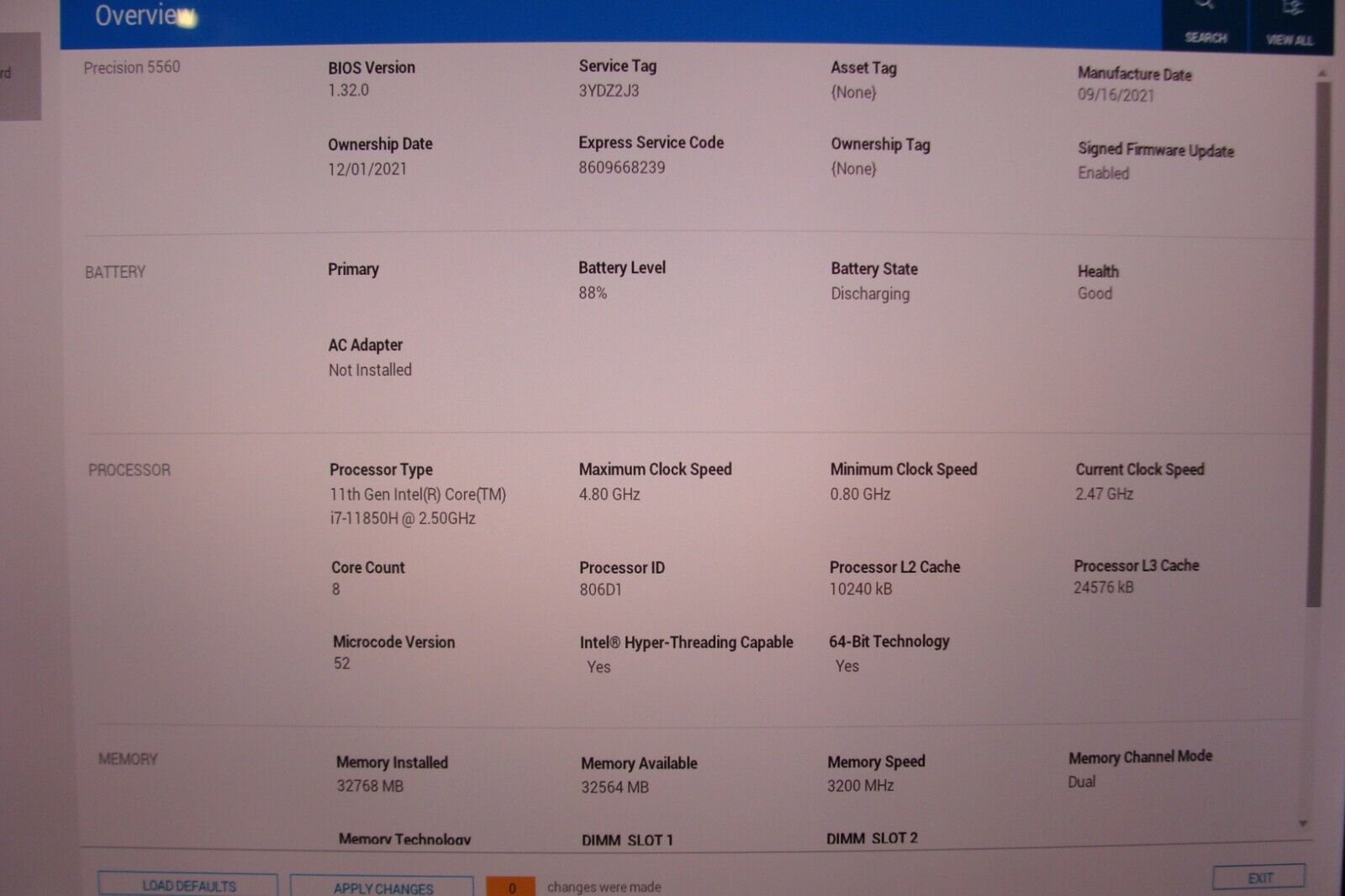Select the Precision 5560 model name
Viewport: 1345px width, 896px height.
(x=132, y=67)
